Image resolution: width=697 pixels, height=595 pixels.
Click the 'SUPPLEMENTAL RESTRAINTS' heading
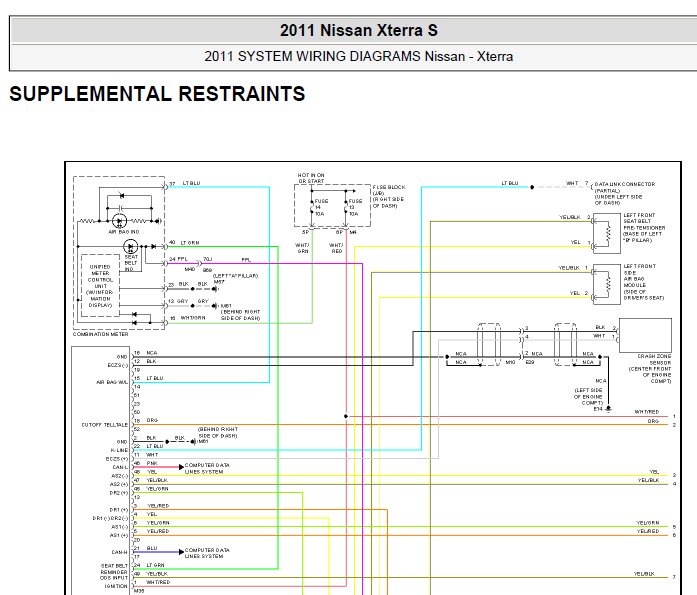(x=157, y=94)
